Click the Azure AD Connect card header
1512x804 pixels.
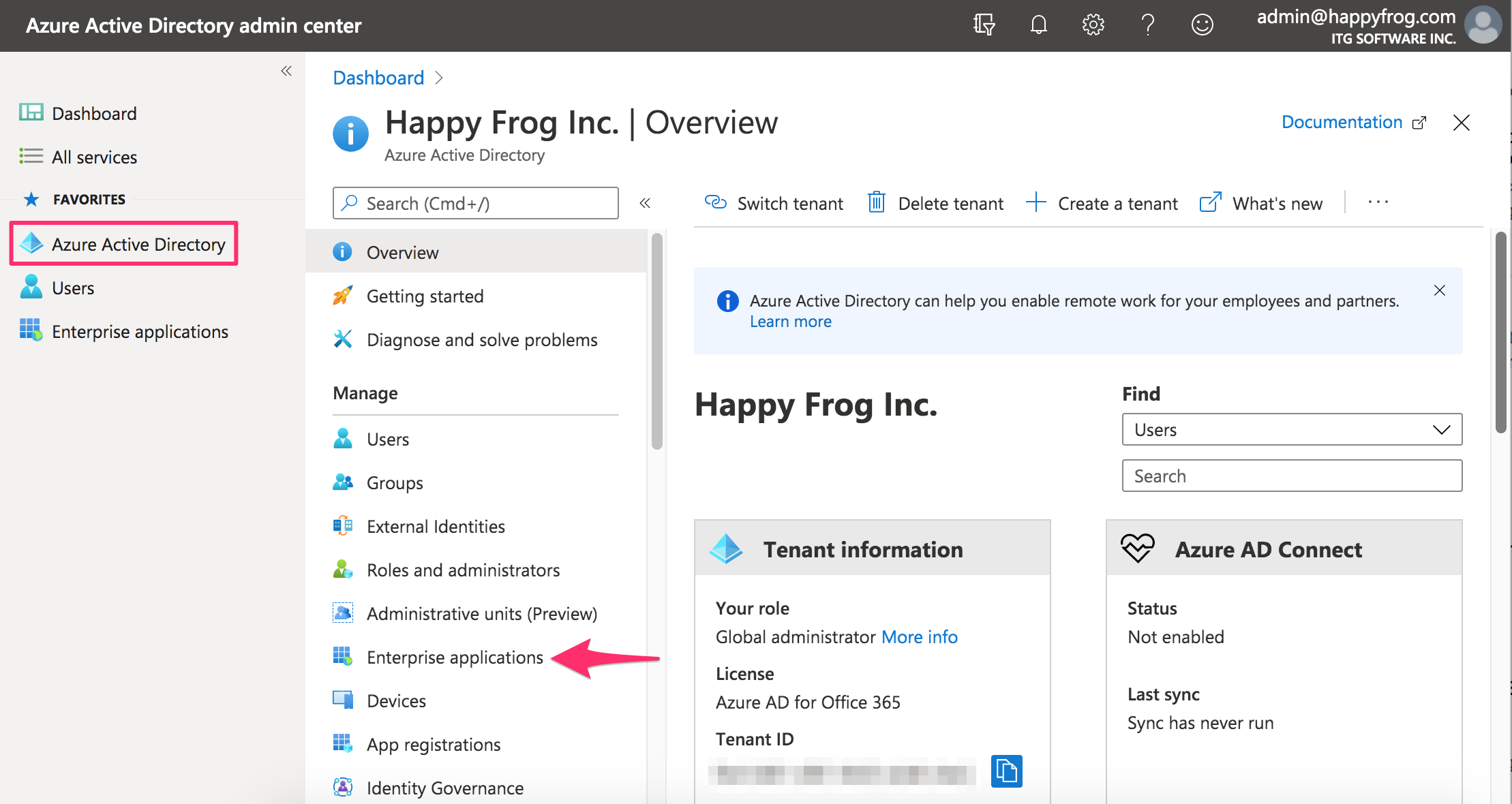[1284, 548]
